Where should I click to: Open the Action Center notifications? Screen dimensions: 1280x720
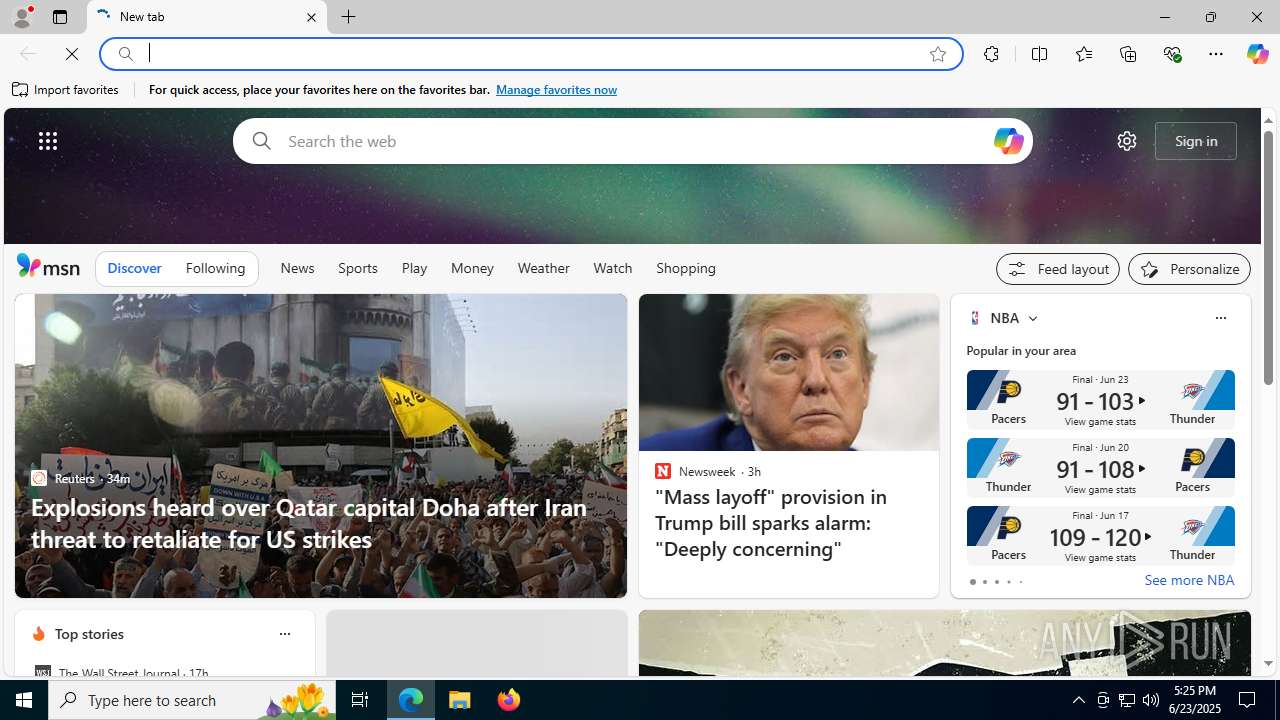1248,700
